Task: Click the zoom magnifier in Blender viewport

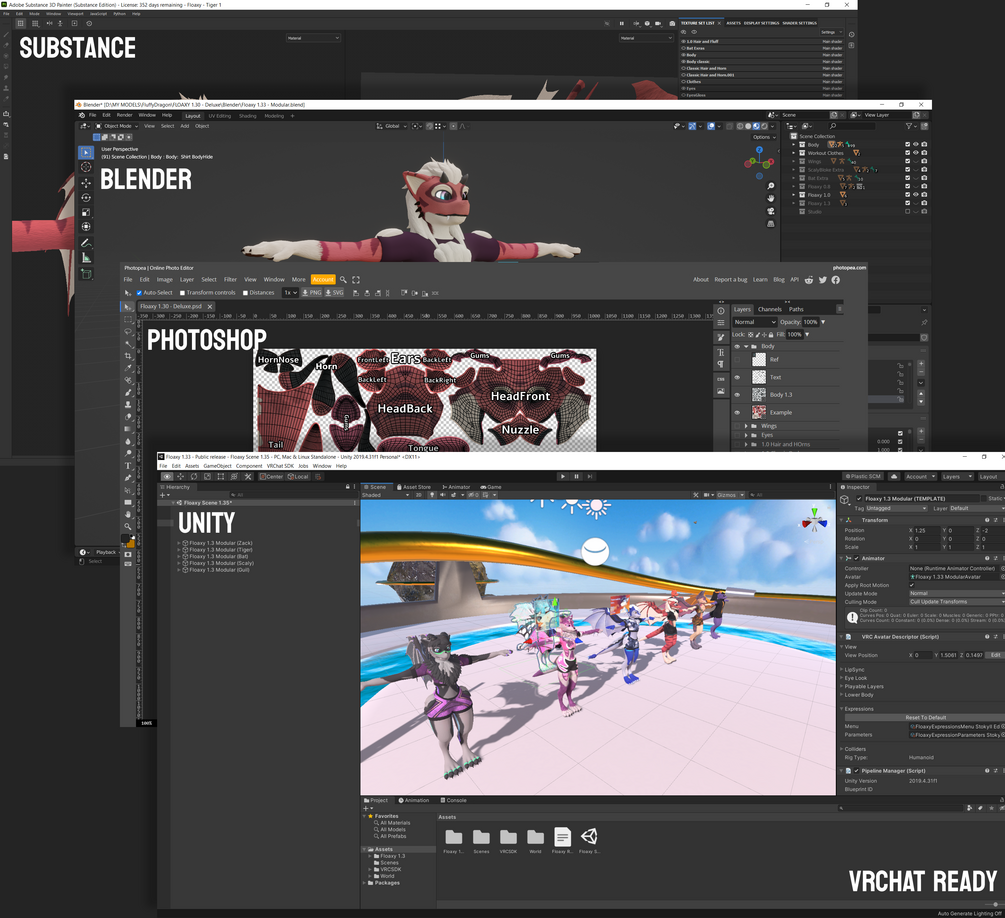Action: tap(770, 186)
